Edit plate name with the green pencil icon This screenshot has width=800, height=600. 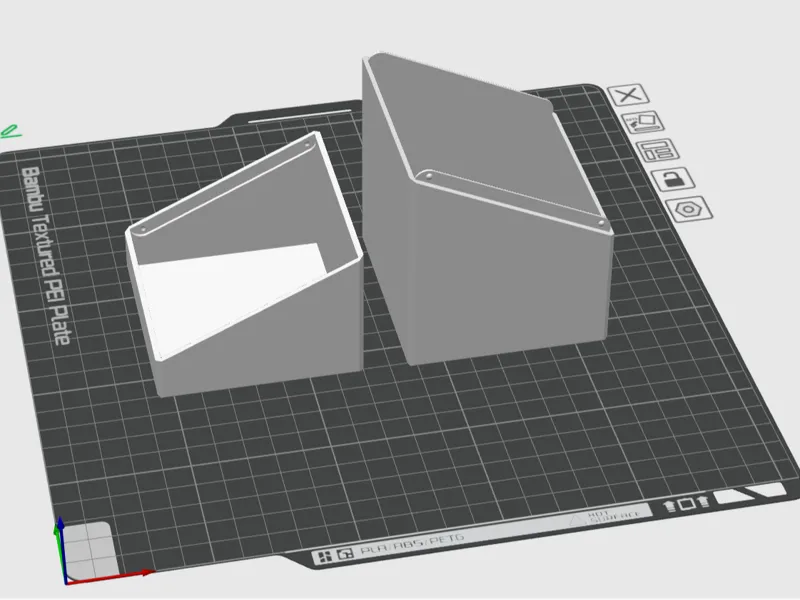pyautogui.click(x=10, y=132)
